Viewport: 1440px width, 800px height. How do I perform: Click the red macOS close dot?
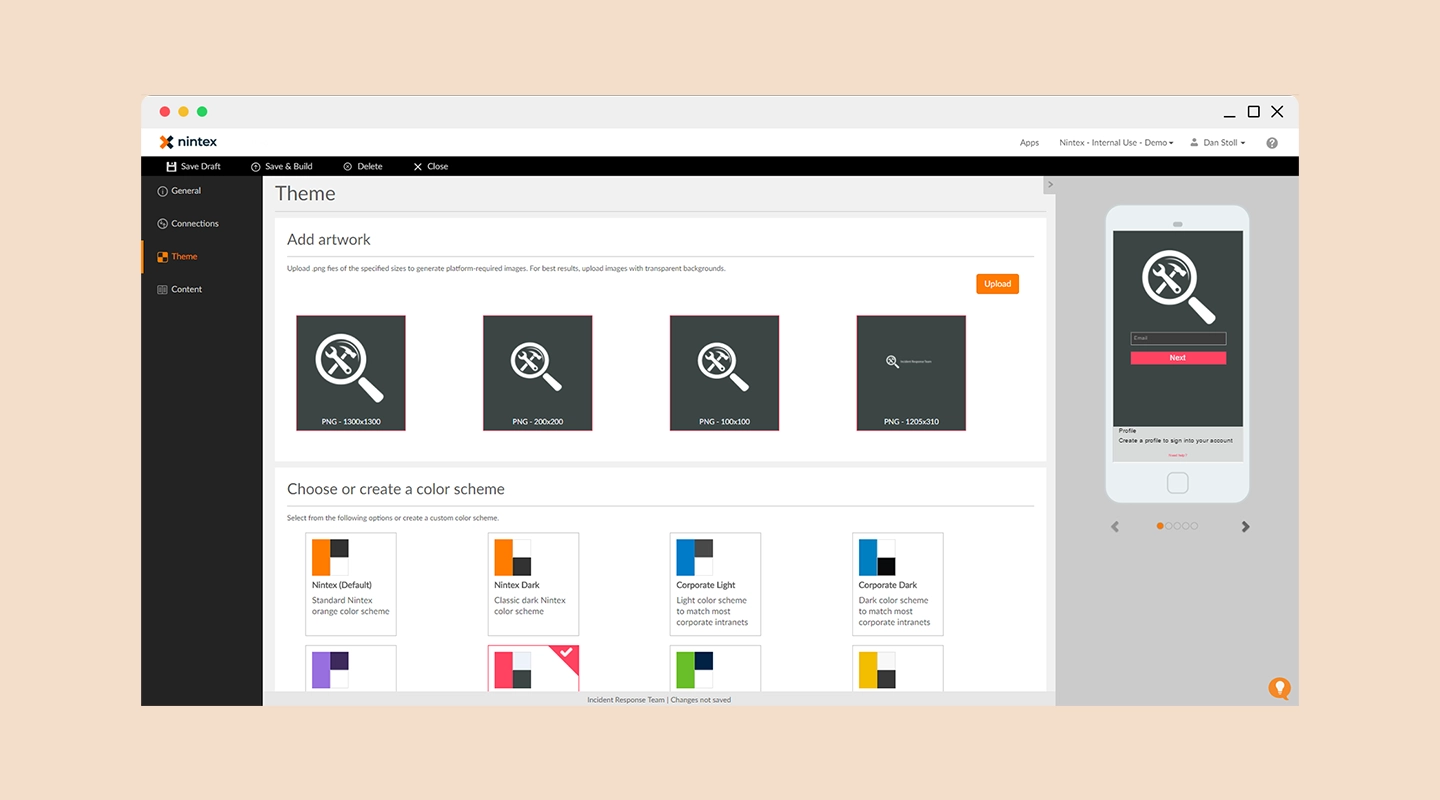pos(165,112)
